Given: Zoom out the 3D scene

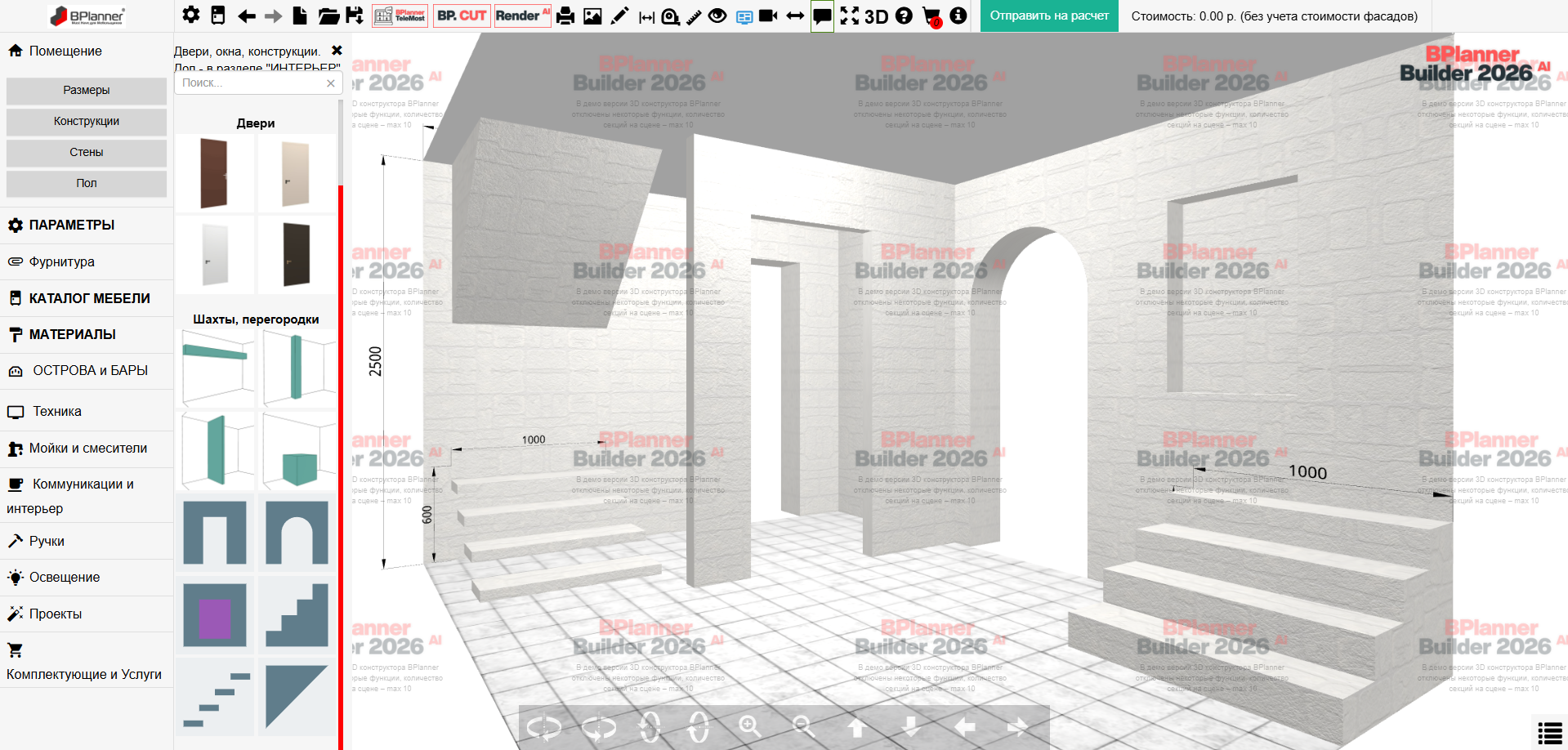Looking at the screenshot, I should click(802, 726).
